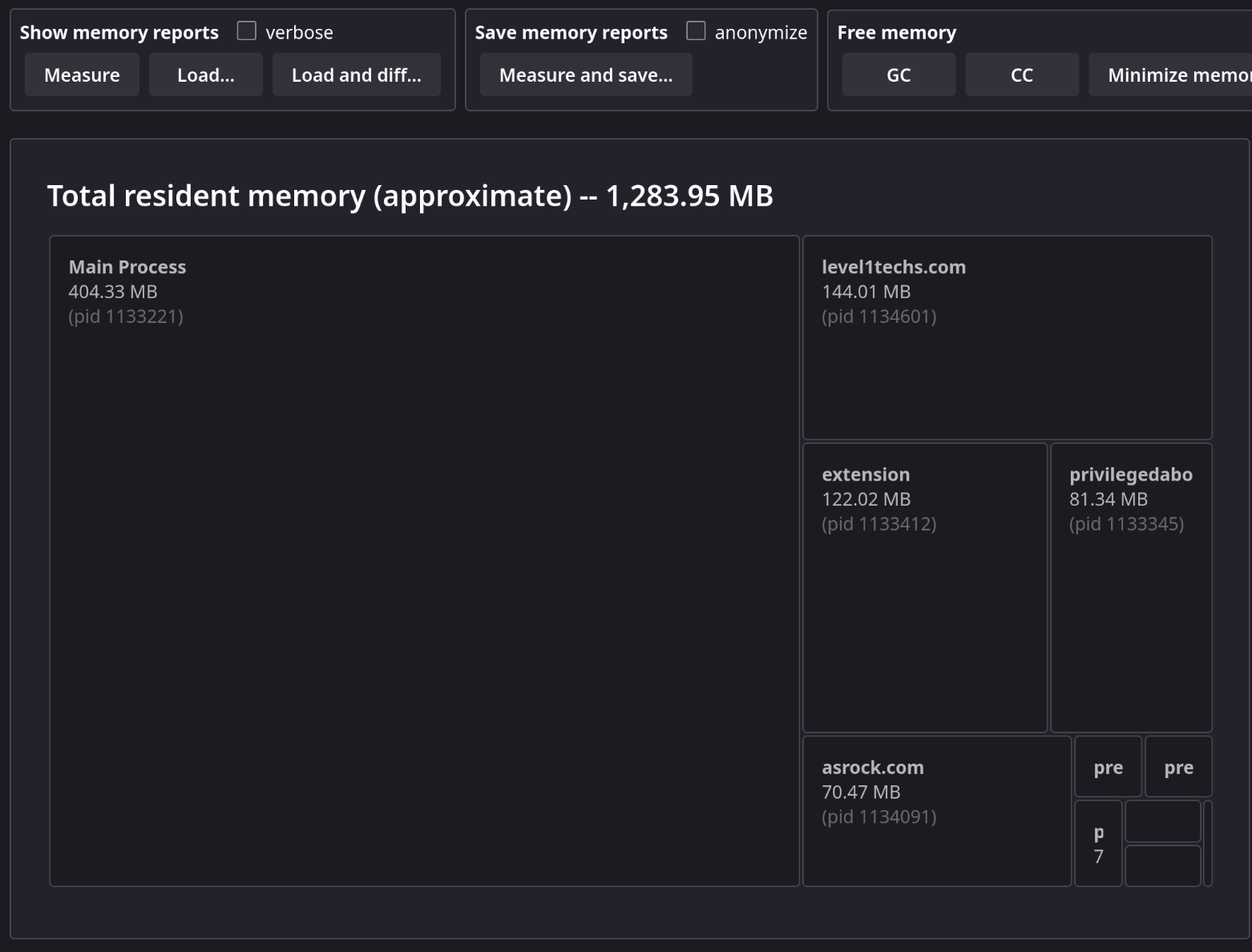Viewport: 1252px width, 952px height.
Task: Select the Main Process treemap block
Action: [424, 561]
